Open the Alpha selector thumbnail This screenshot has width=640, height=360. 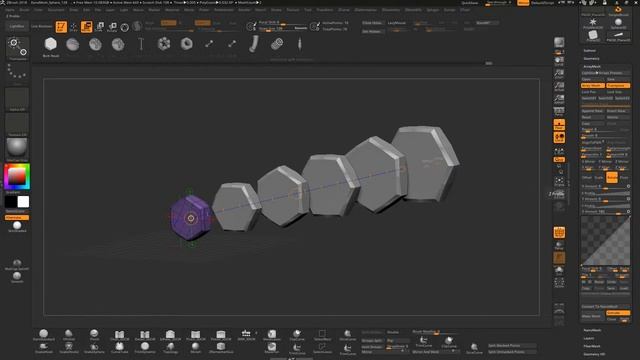coord(17,98)
